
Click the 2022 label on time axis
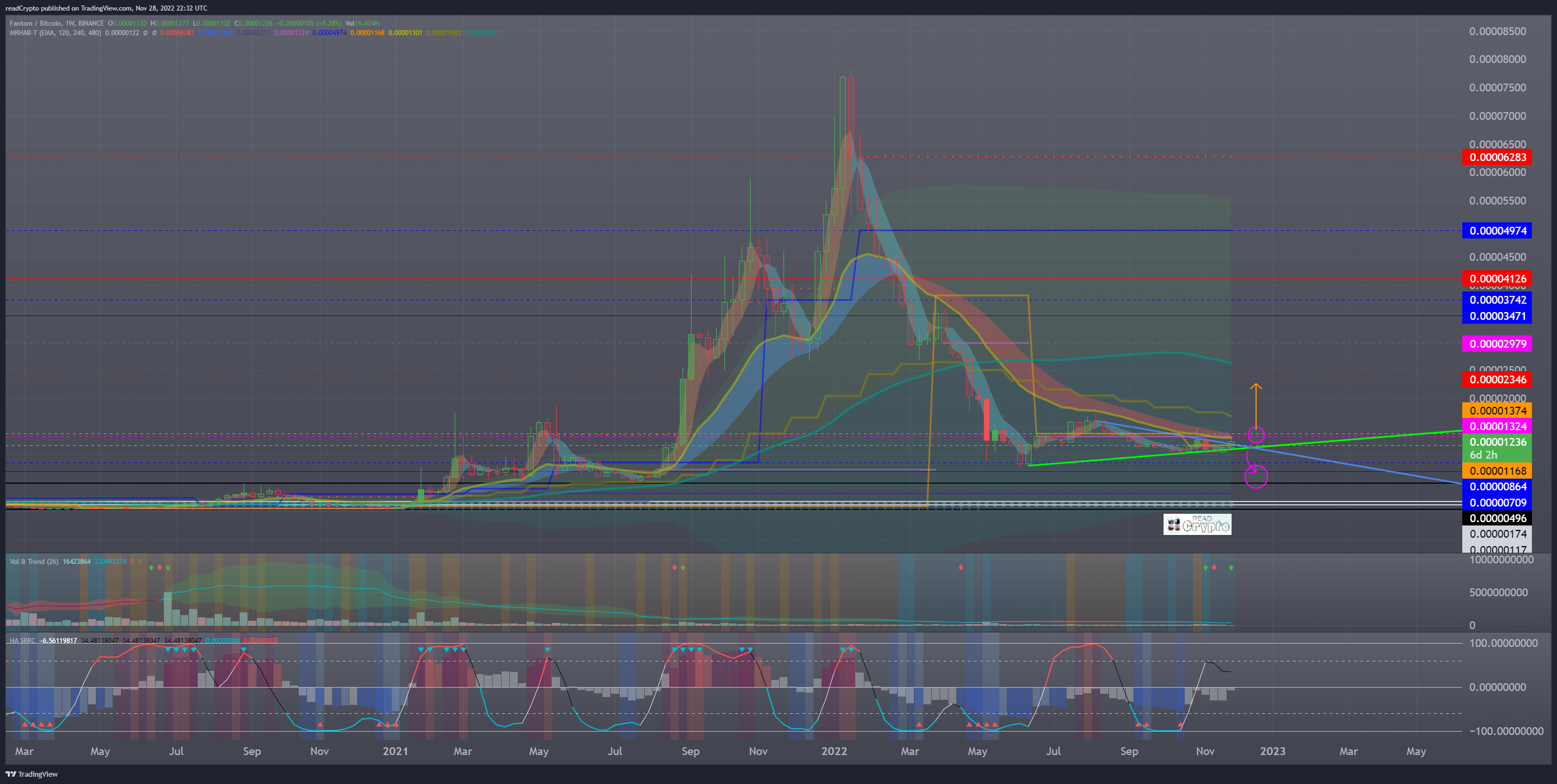(x=834, y=751)
